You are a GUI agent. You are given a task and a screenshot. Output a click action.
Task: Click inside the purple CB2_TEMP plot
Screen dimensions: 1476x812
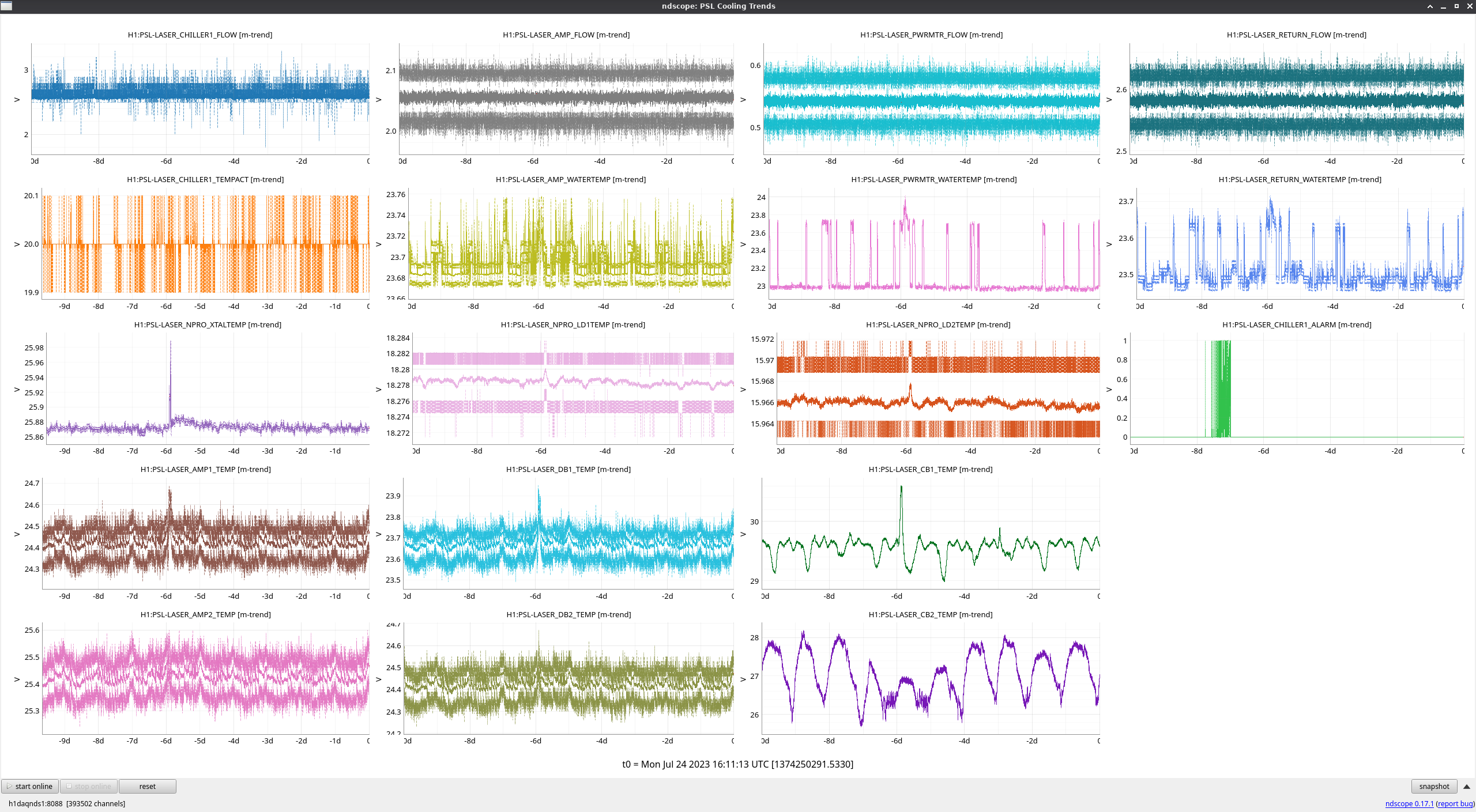(x=931, y=678)
